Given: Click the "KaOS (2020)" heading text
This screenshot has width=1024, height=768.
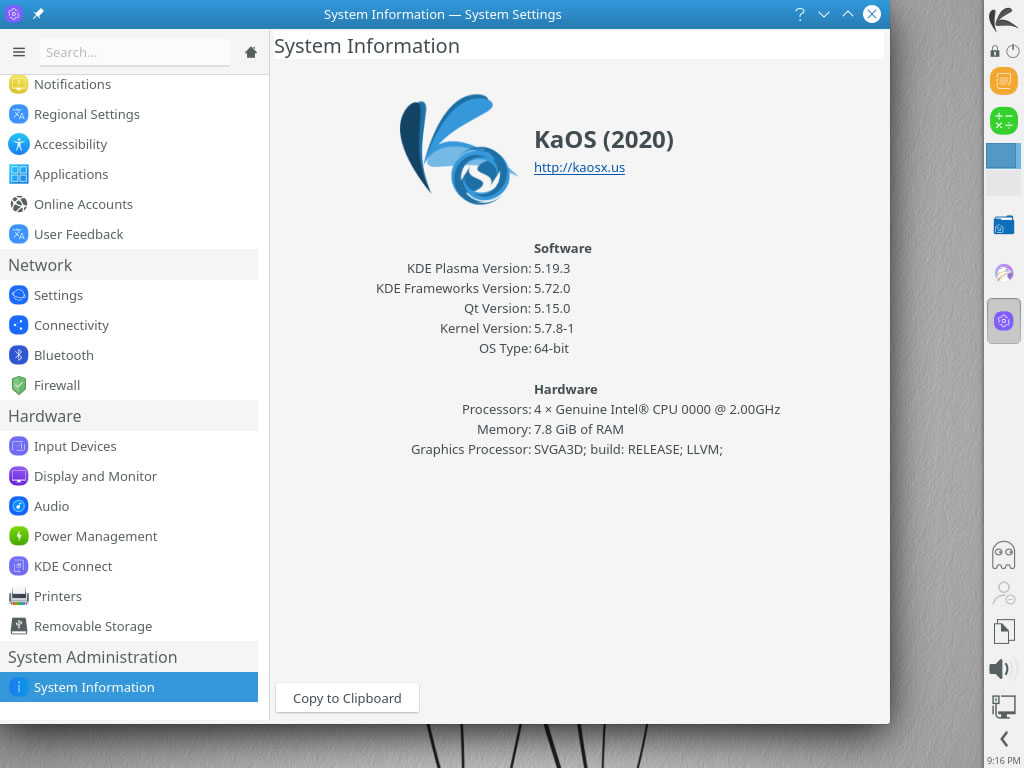Looking at the screenshot, I should 603,139.
